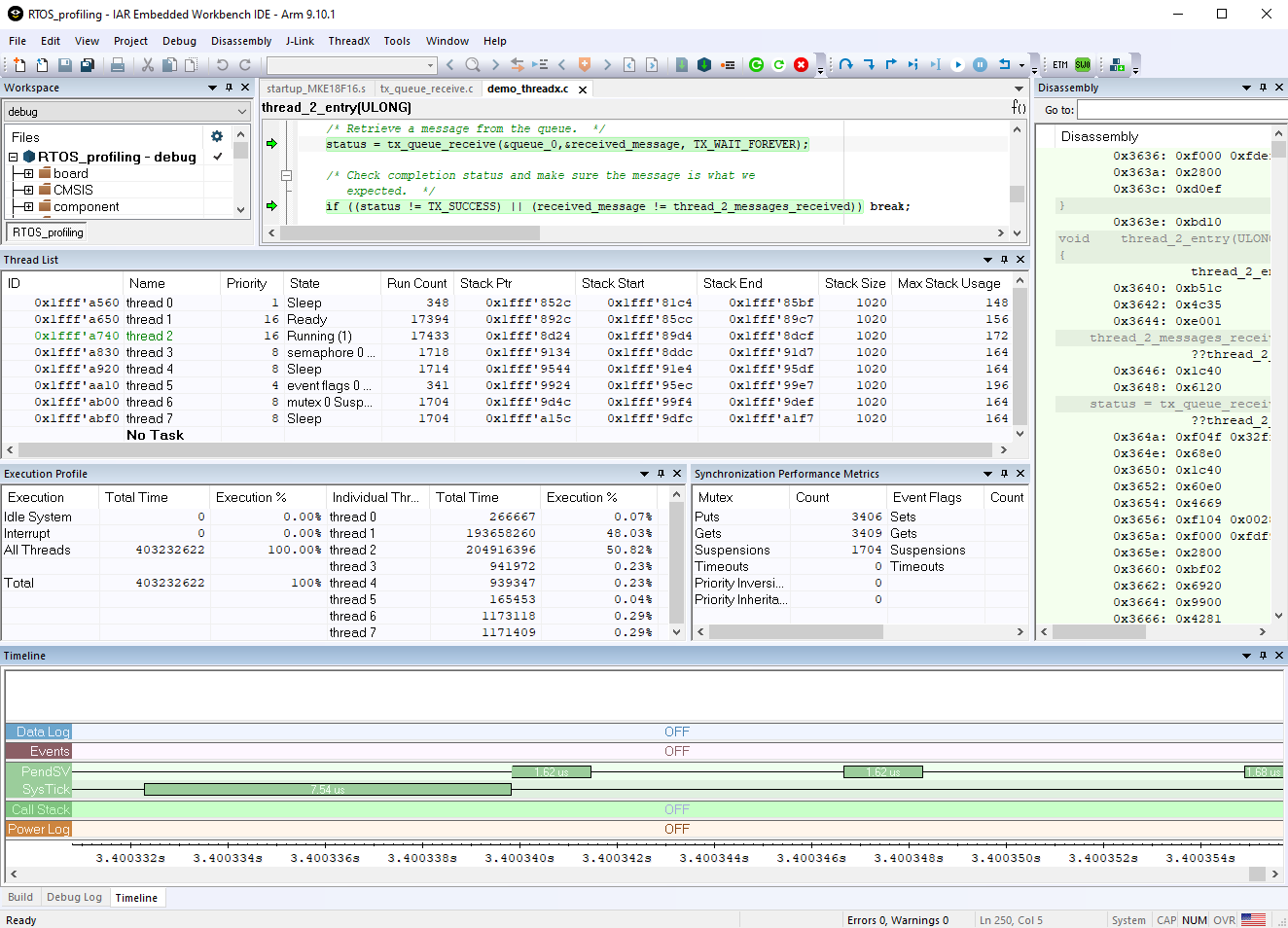
Task: Click the editor horizontal scrollbar thumb
Action: click(410, 233)
